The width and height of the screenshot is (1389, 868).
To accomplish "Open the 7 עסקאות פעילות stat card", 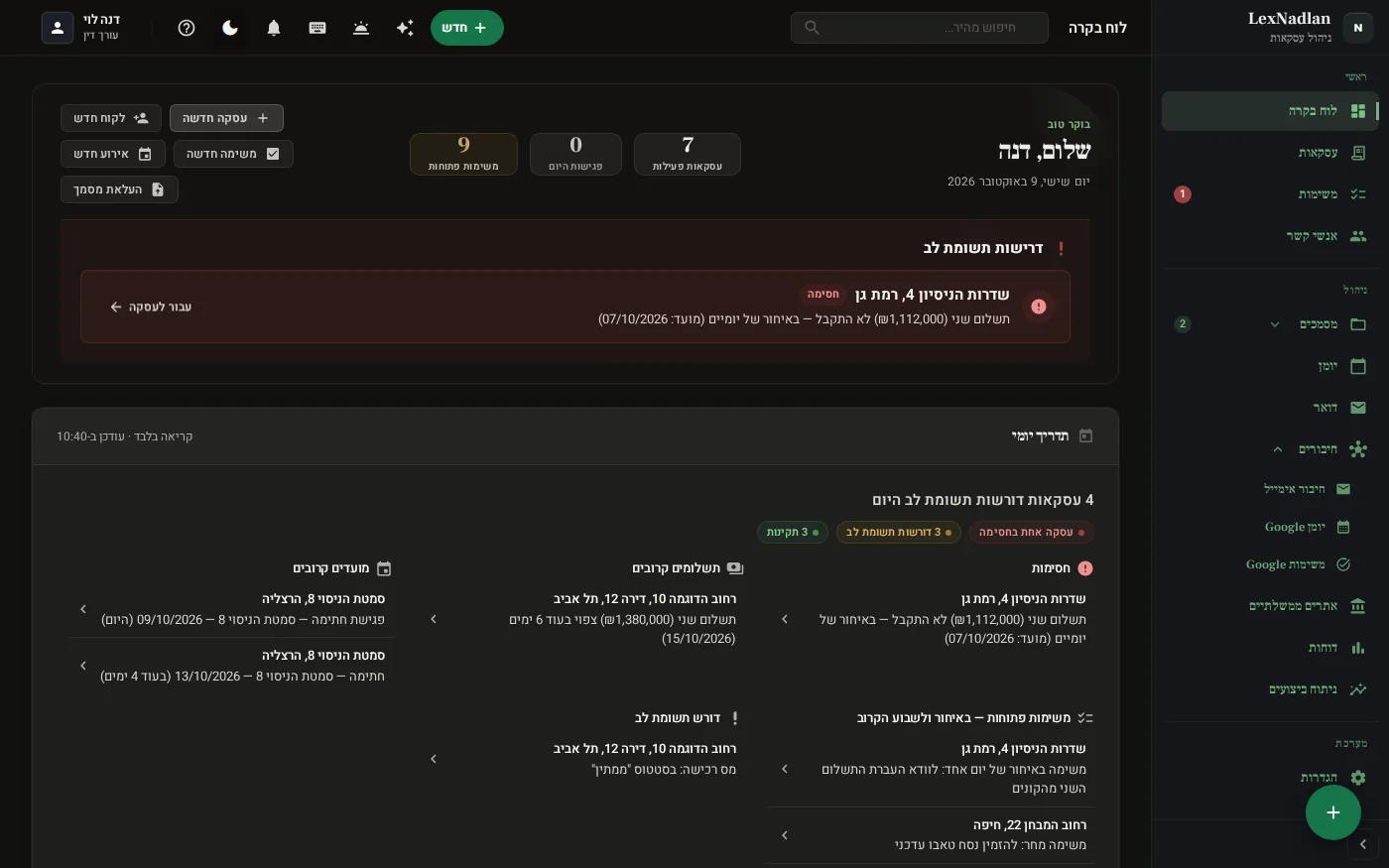I will (688, 154).
